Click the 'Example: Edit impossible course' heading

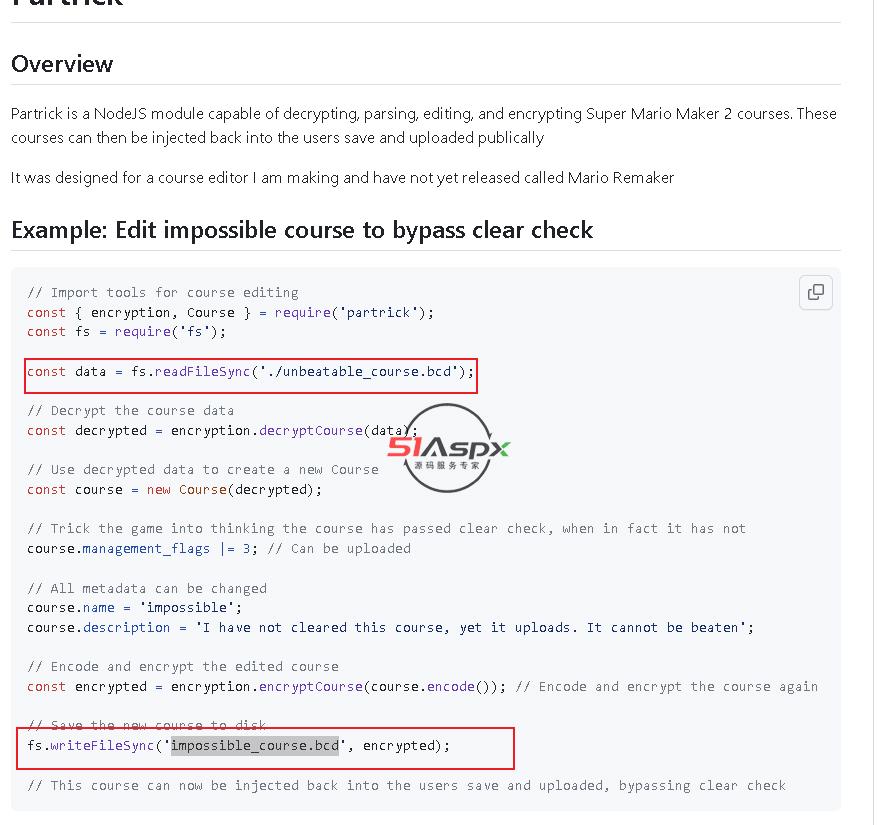[x=302, y=230]
